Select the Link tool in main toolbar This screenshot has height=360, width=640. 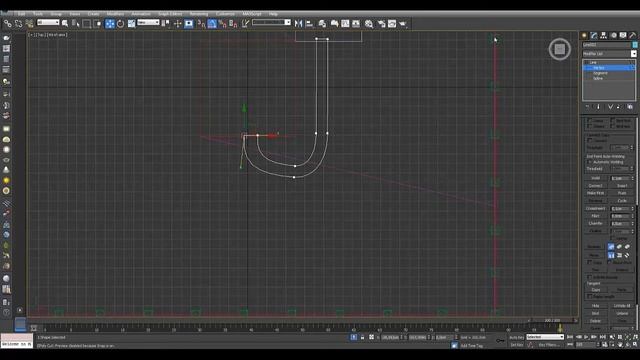pyautogui.click(x=8, y=24)
